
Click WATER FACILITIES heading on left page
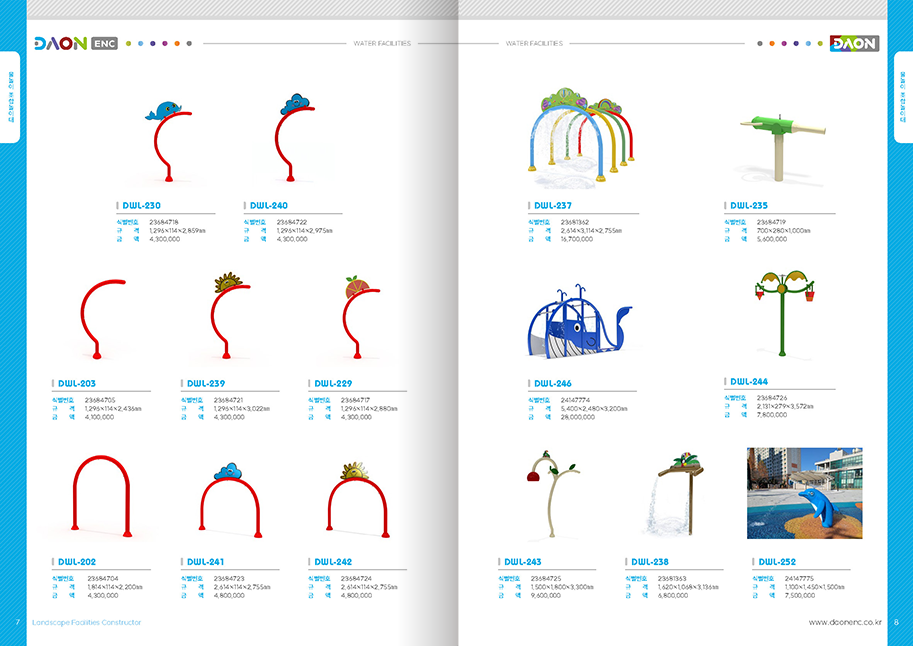[381, 44]
